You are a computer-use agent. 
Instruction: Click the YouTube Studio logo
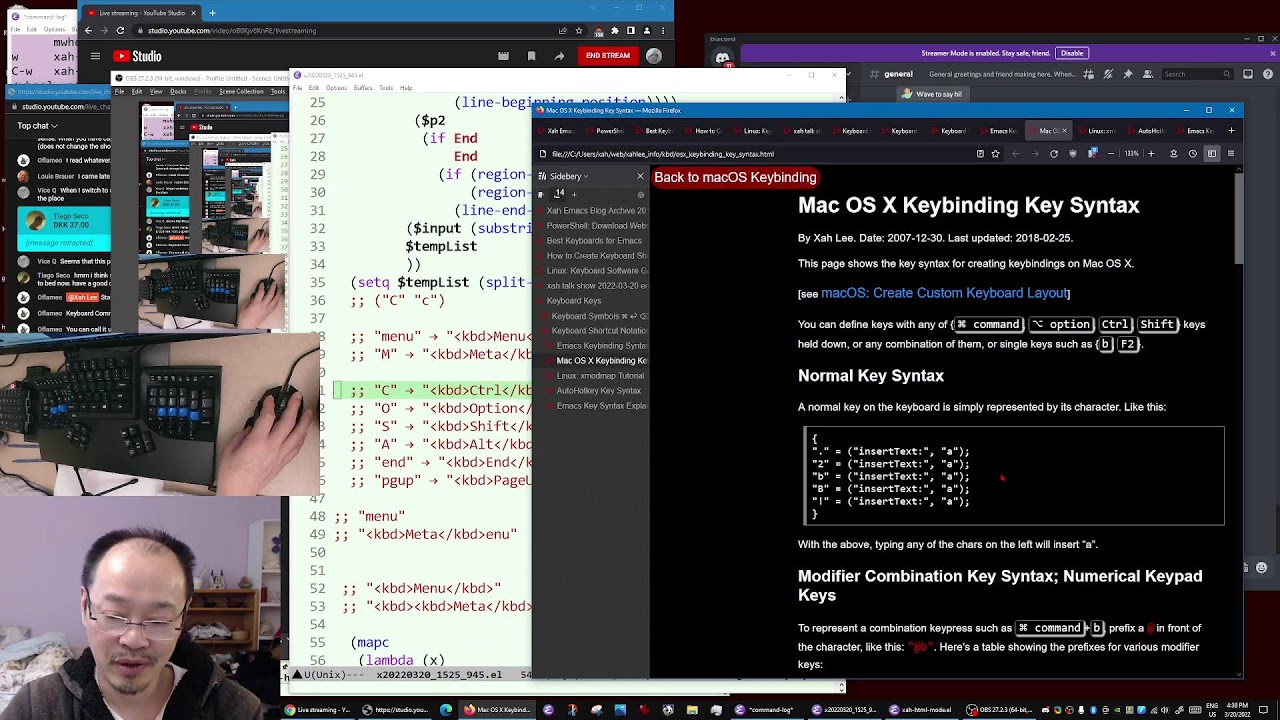point(138,56)
